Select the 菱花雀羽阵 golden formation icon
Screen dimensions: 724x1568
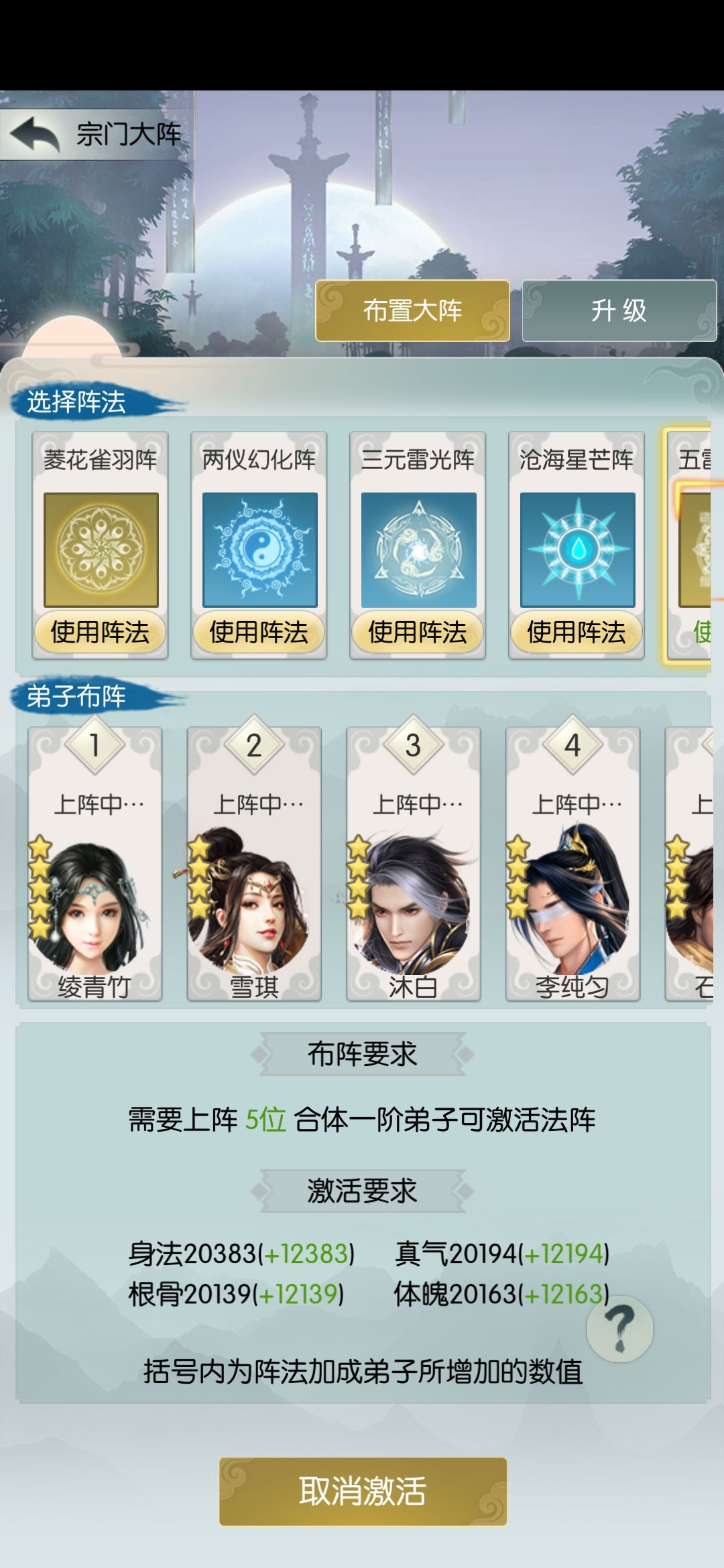pos(101,549)
